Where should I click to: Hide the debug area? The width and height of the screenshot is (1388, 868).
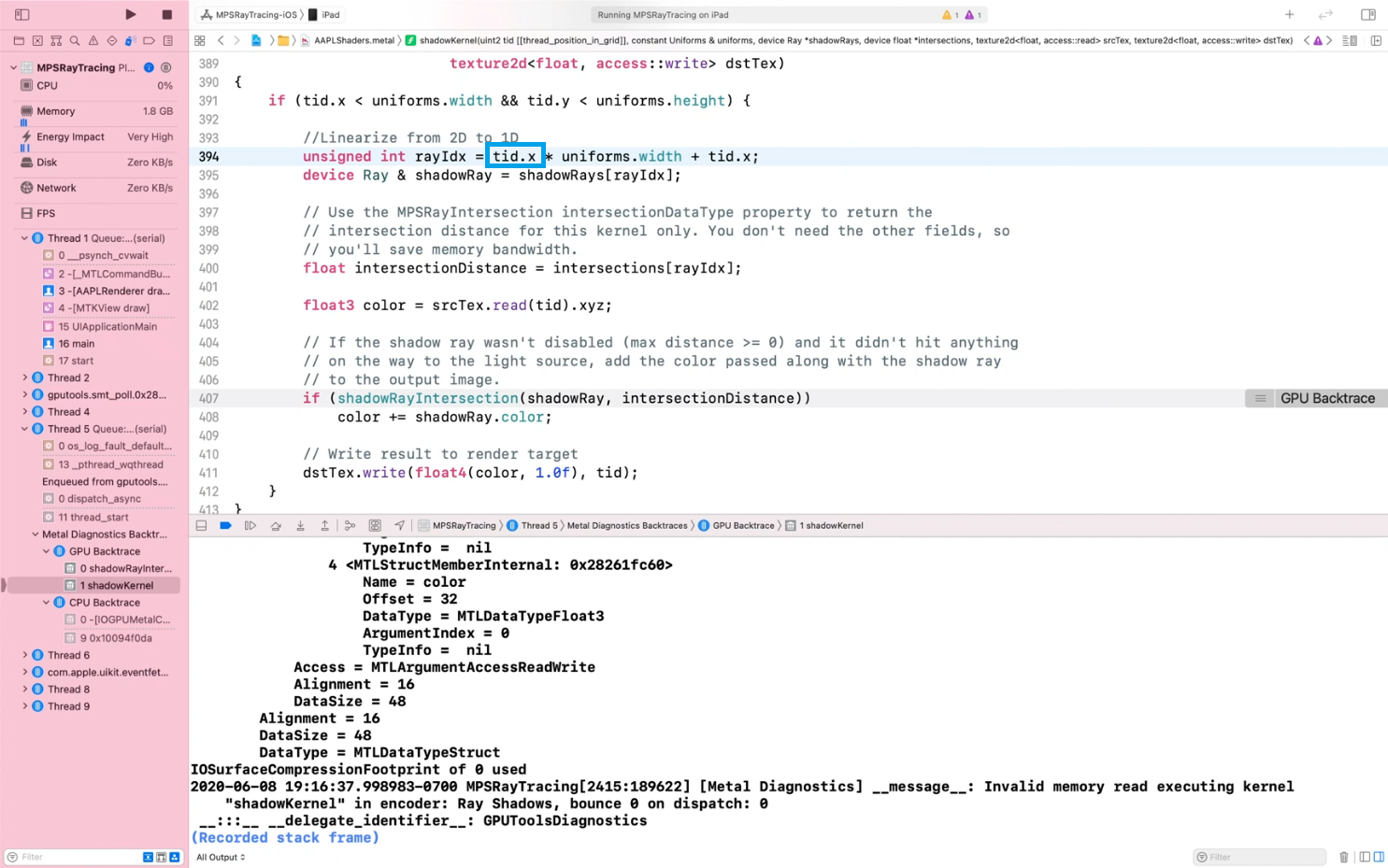point(201,526)
